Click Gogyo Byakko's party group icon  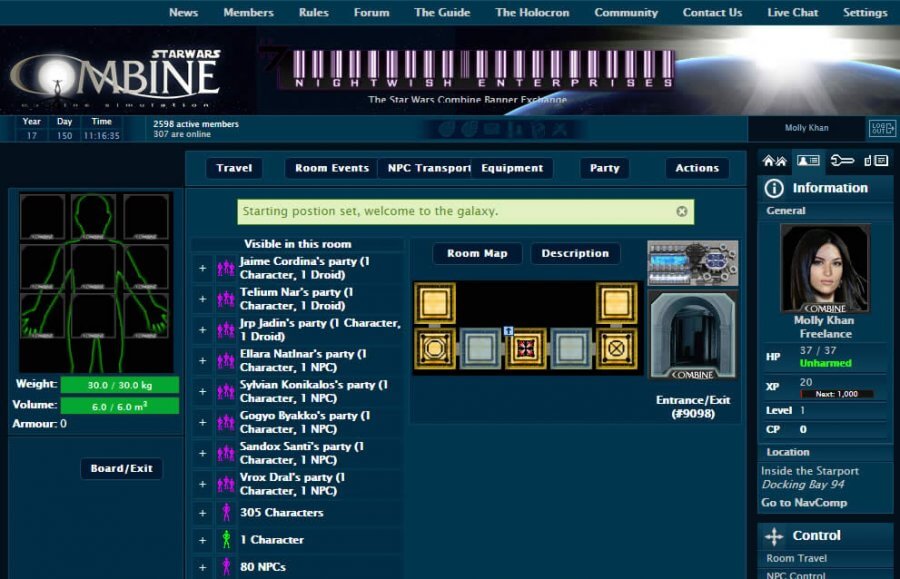226,423
